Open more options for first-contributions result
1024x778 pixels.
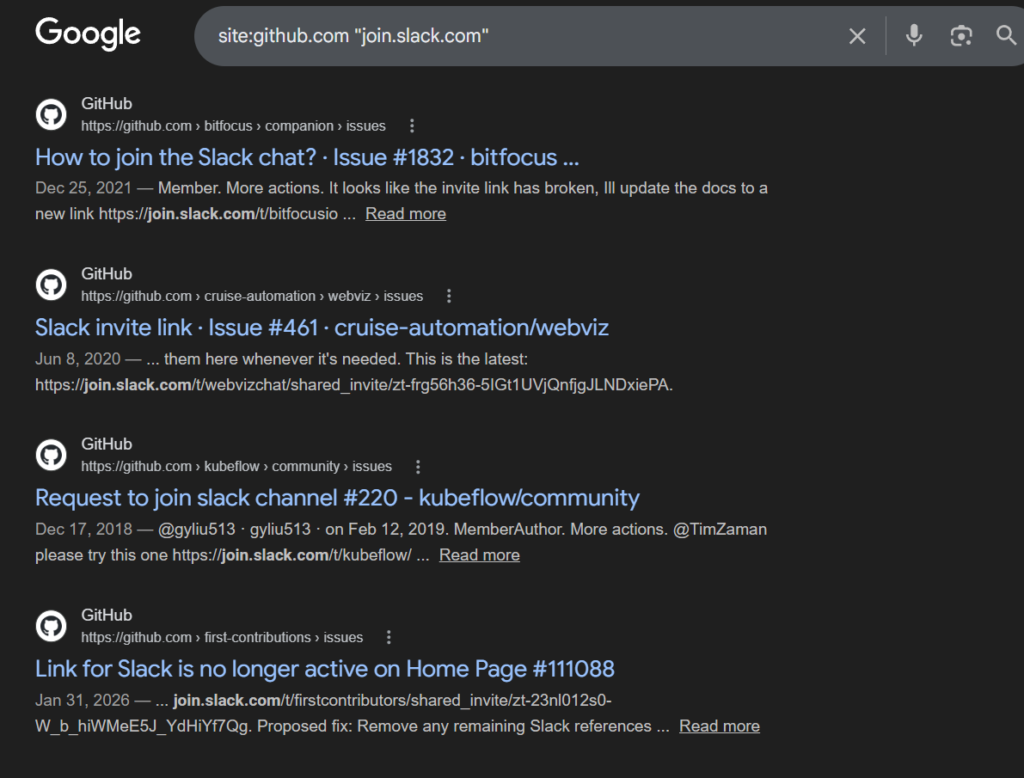[389, 637]
